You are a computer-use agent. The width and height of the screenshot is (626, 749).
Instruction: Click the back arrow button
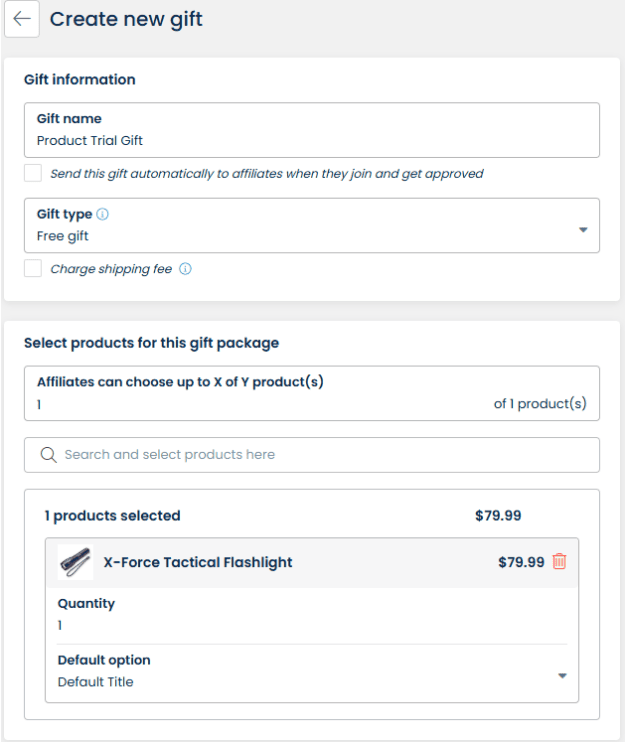point(22,20)
